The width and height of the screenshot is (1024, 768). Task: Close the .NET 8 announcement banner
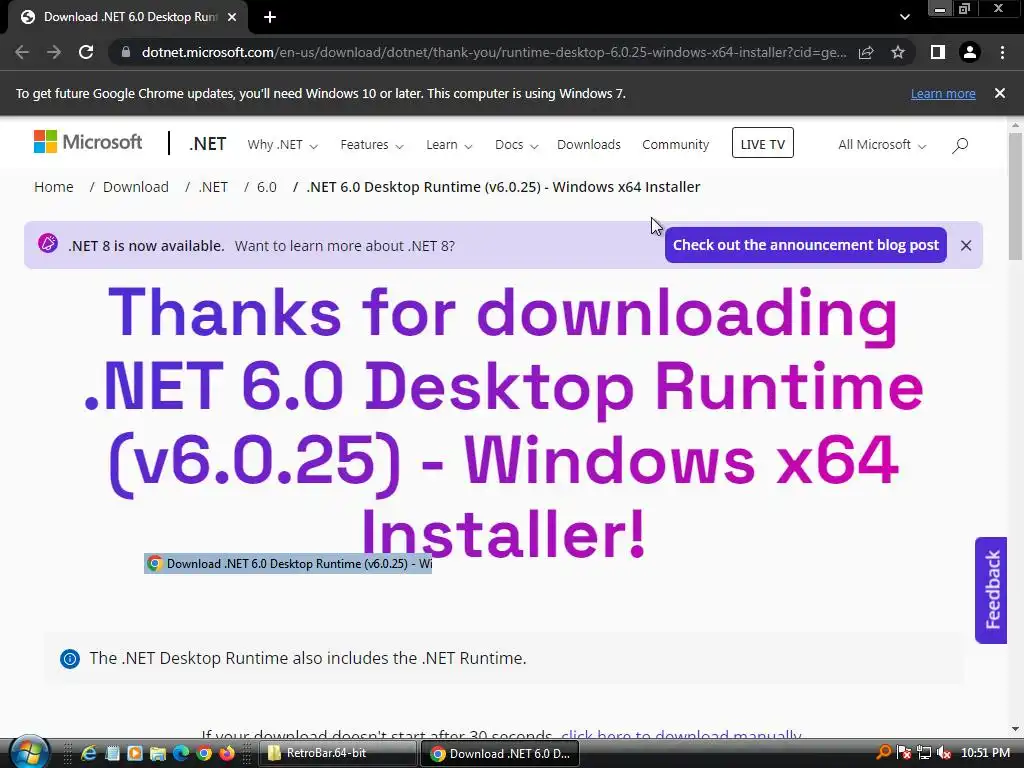coord(966,246)
